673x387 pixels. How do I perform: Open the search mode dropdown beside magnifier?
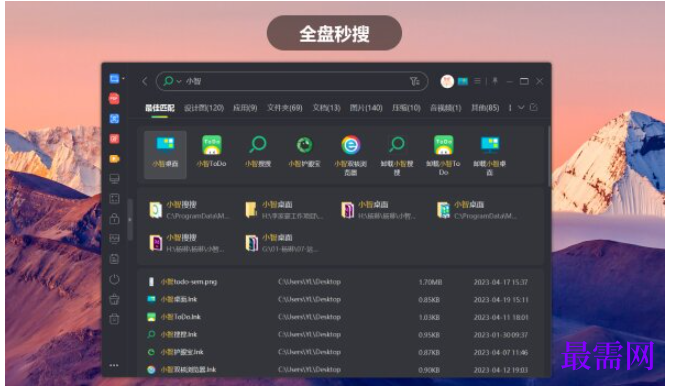pos(179,81)
